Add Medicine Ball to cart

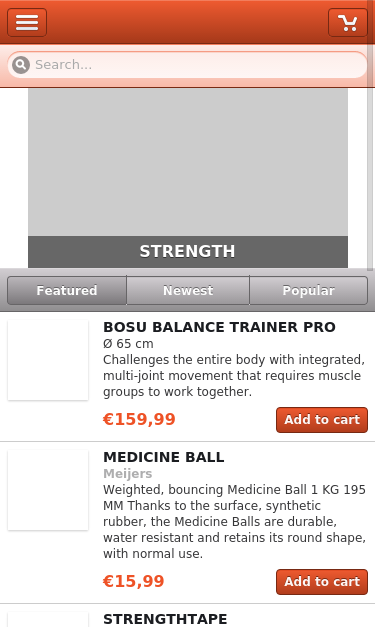(x=322, y=582)
